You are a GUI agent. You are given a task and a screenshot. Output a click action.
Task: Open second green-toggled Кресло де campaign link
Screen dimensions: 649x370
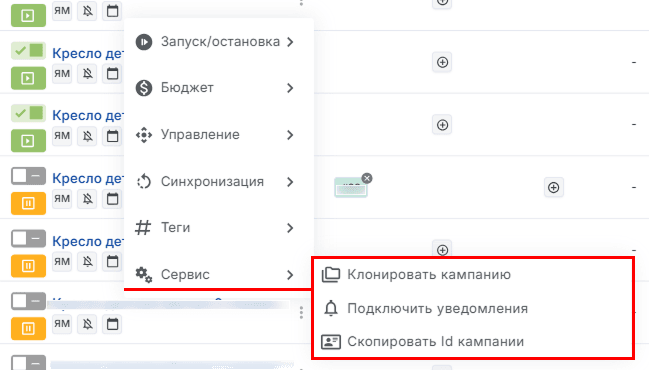tap(88, 115)
